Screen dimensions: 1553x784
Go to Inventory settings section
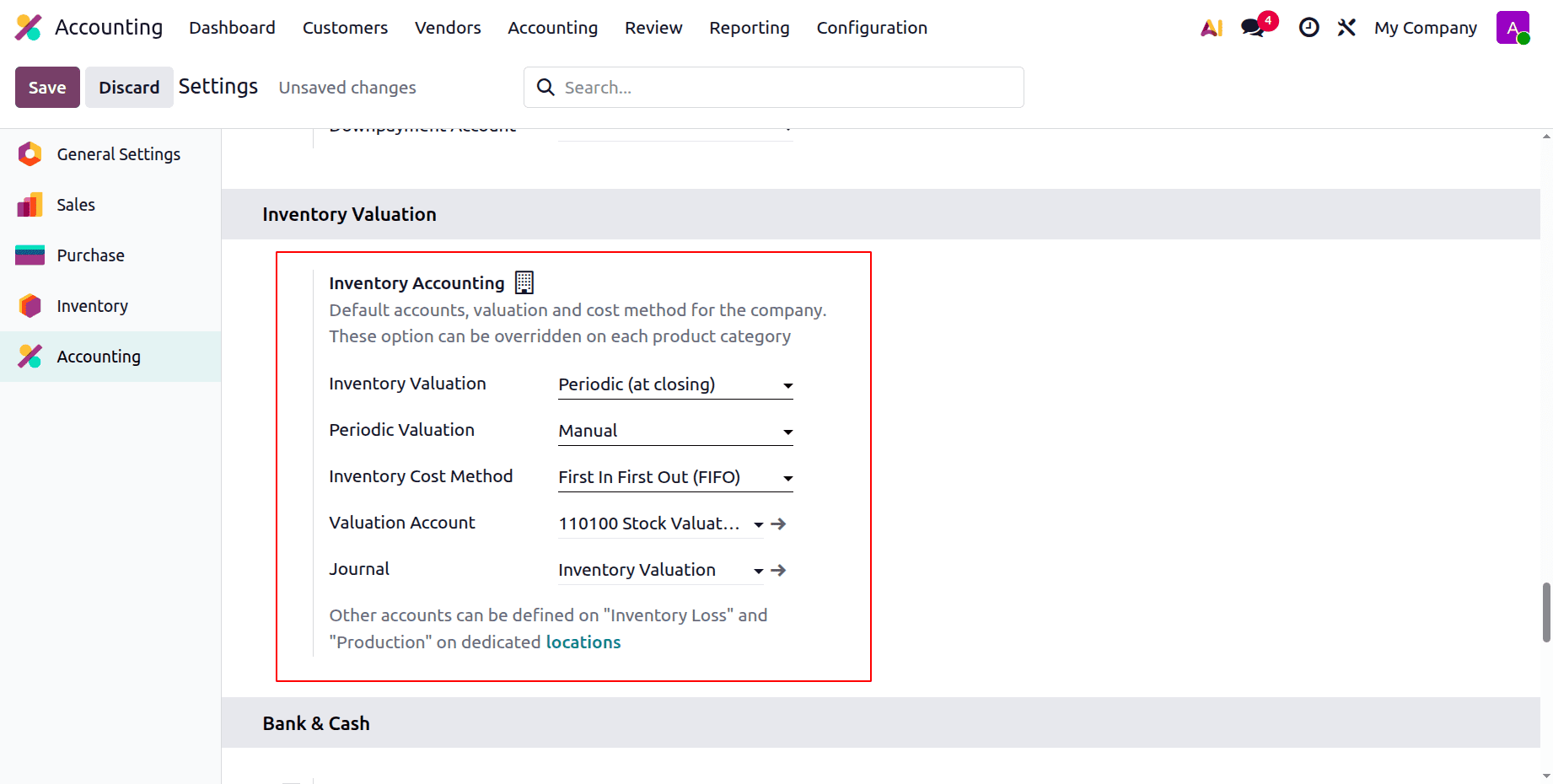coord(110,306)
